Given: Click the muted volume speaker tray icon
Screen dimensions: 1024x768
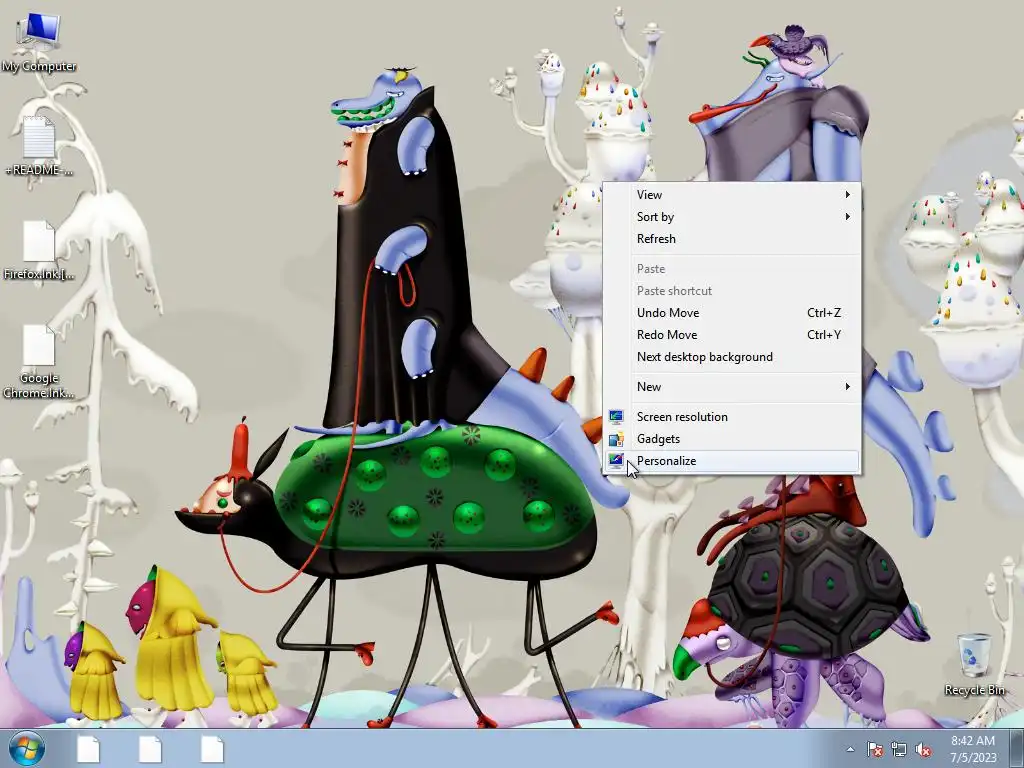Looking at the screenshot, I should pos(923,750).
